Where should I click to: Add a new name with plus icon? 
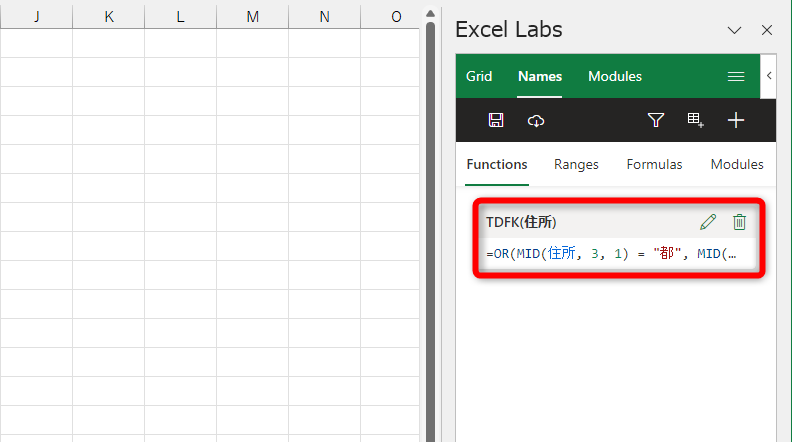coord(735,120)
